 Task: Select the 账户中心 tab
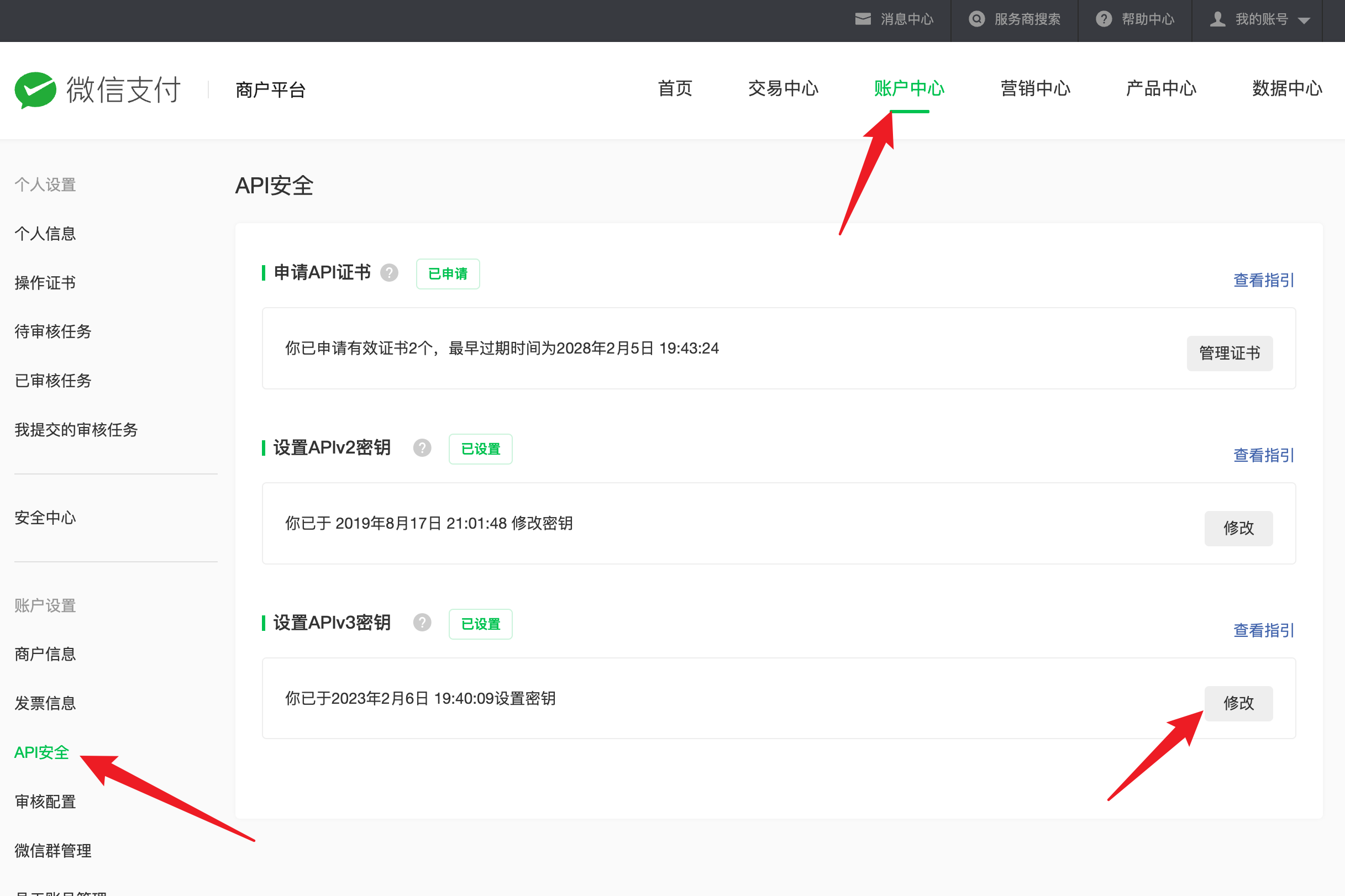pos(910,88)
